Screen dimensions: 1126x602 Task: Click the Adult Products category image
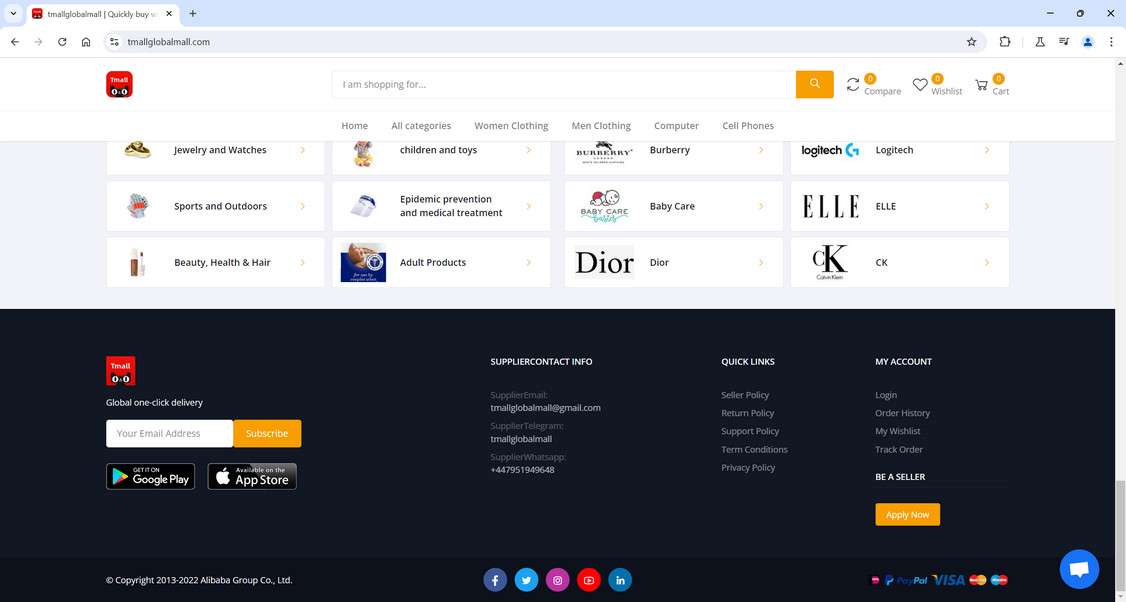tap(363, 262)
